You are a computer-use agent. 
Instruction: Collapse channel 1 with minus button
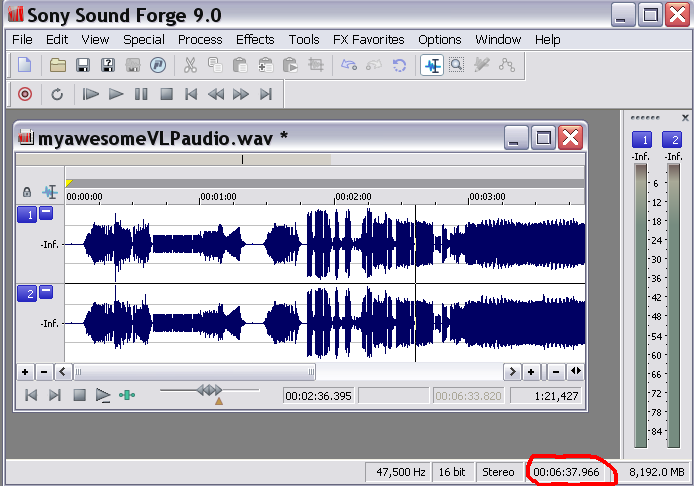click(46, 213)
